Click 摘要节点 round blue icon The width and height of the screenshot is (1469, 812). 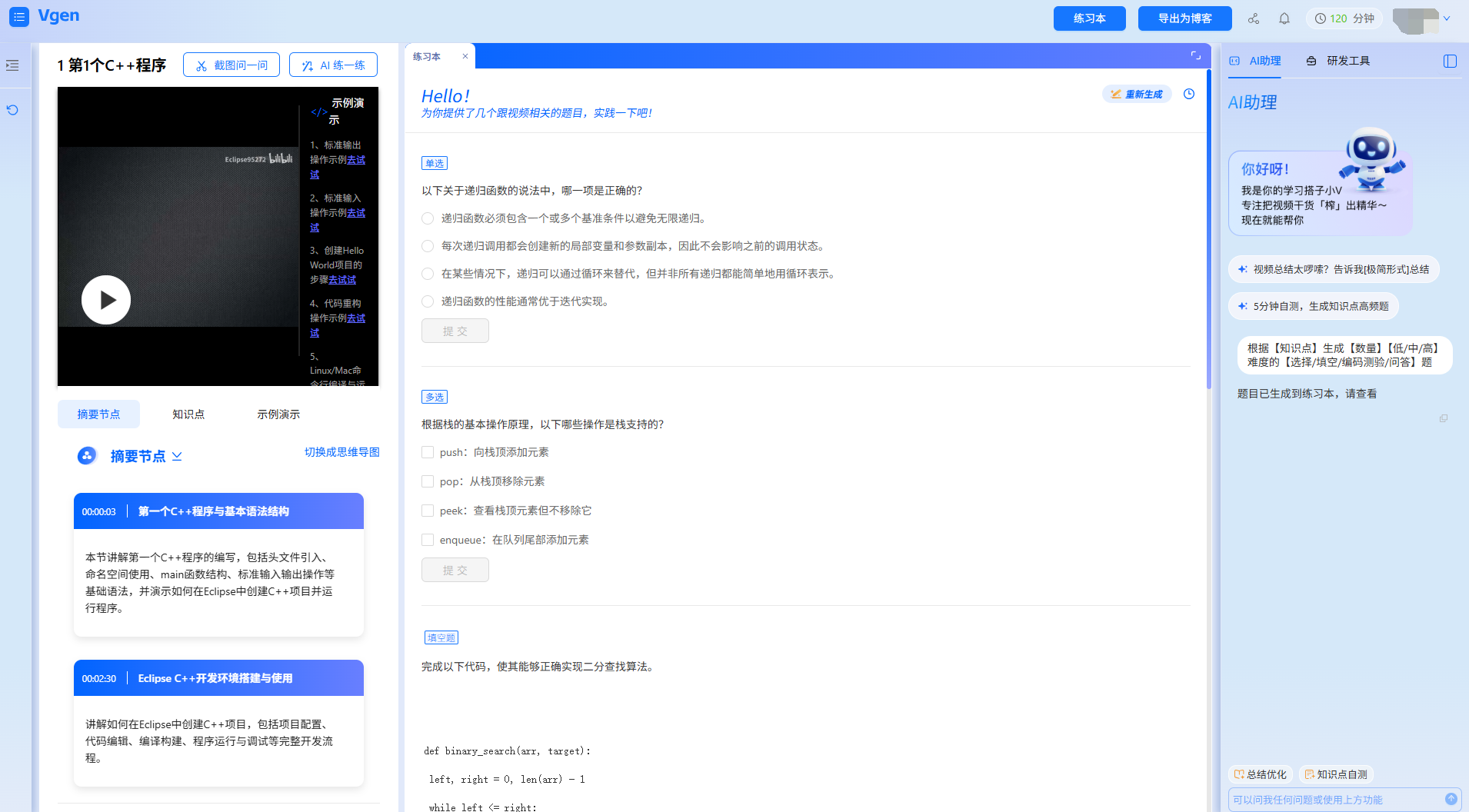coord(87,456)
